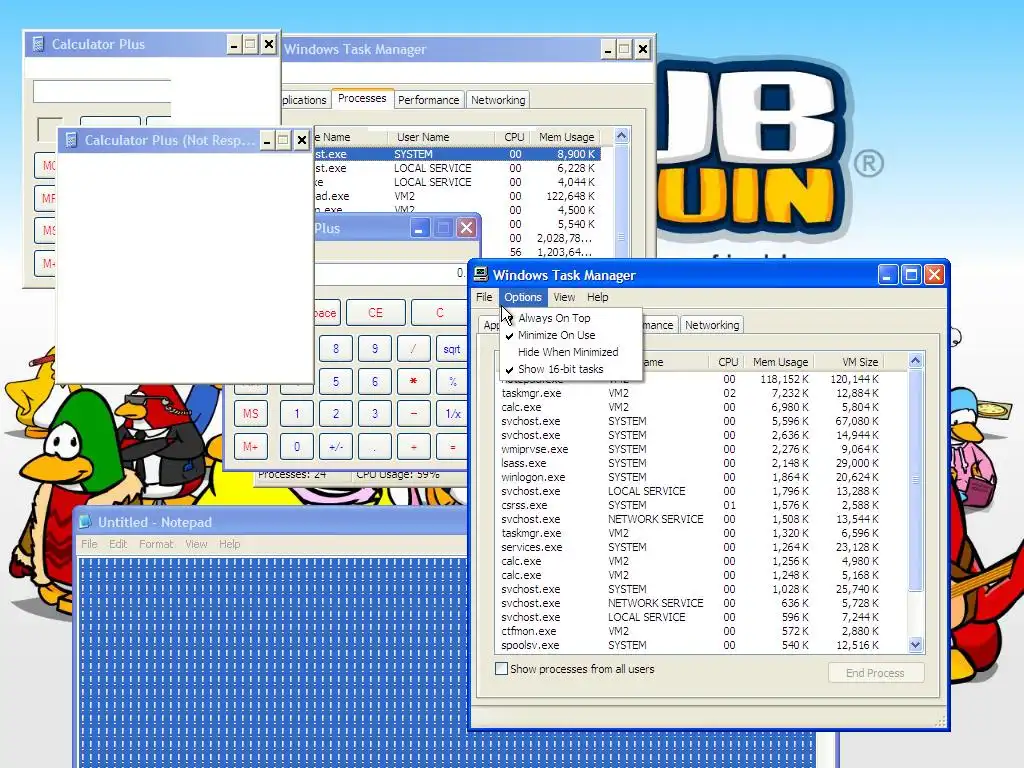1024x768 pixels.
Task: Click calculator digit 6 button
Action: point(375,381)
